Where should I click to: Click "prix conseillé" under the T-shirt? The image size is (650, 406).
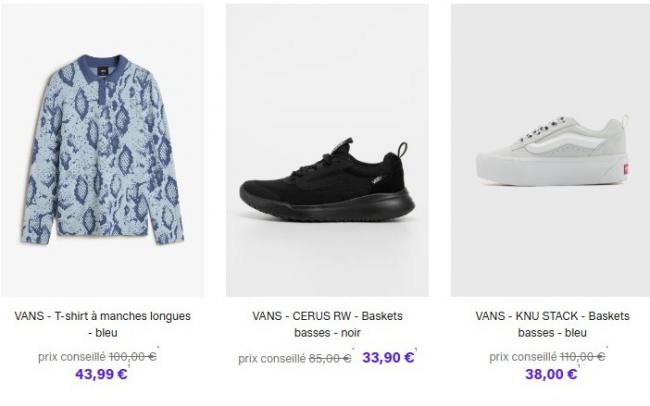[x=72, y=357]
